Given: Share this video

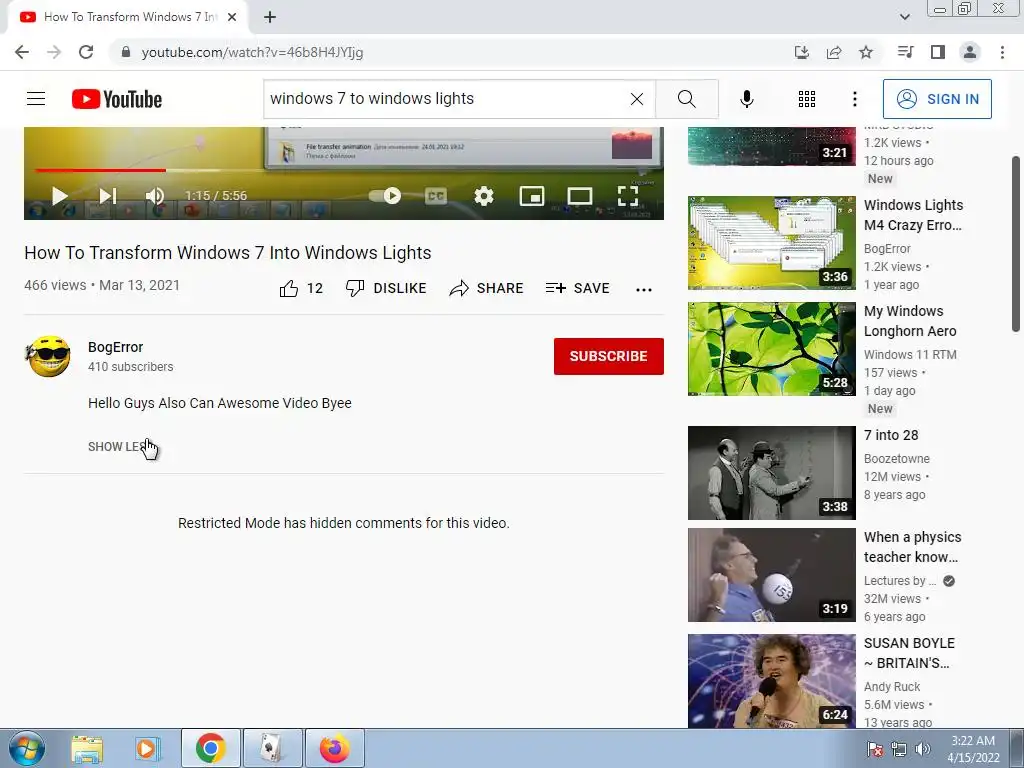Looking at the screenshot, I should (486, 288).
